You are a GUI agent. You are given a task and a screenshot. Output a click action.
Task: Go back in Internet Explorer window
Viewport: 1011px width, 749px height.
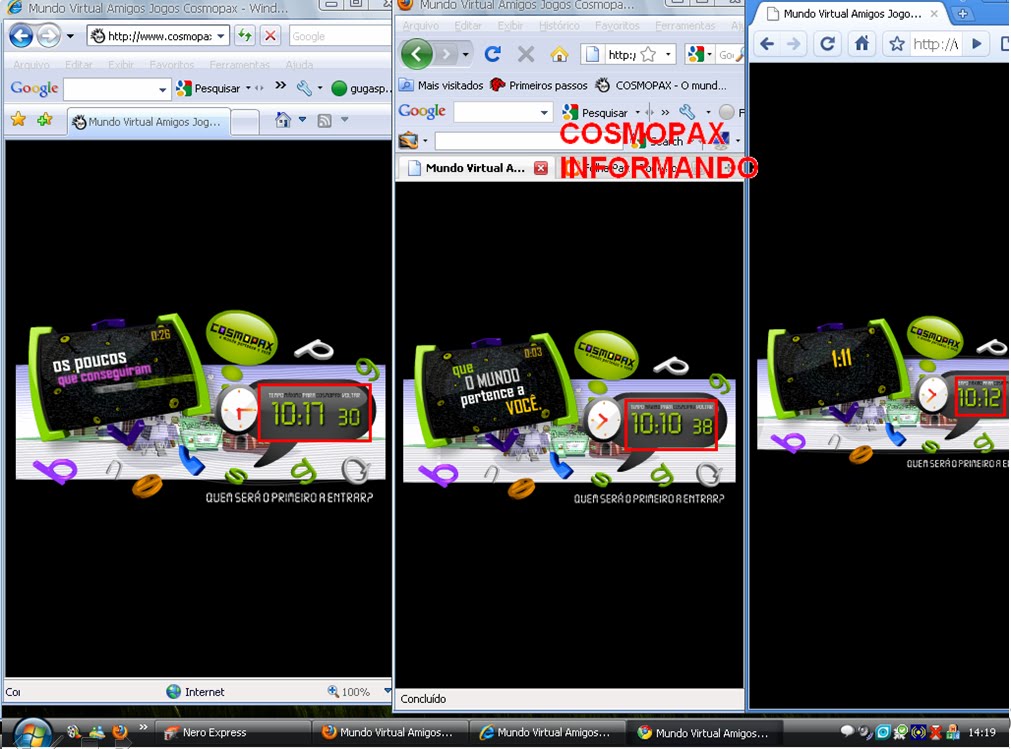(21, 35)
